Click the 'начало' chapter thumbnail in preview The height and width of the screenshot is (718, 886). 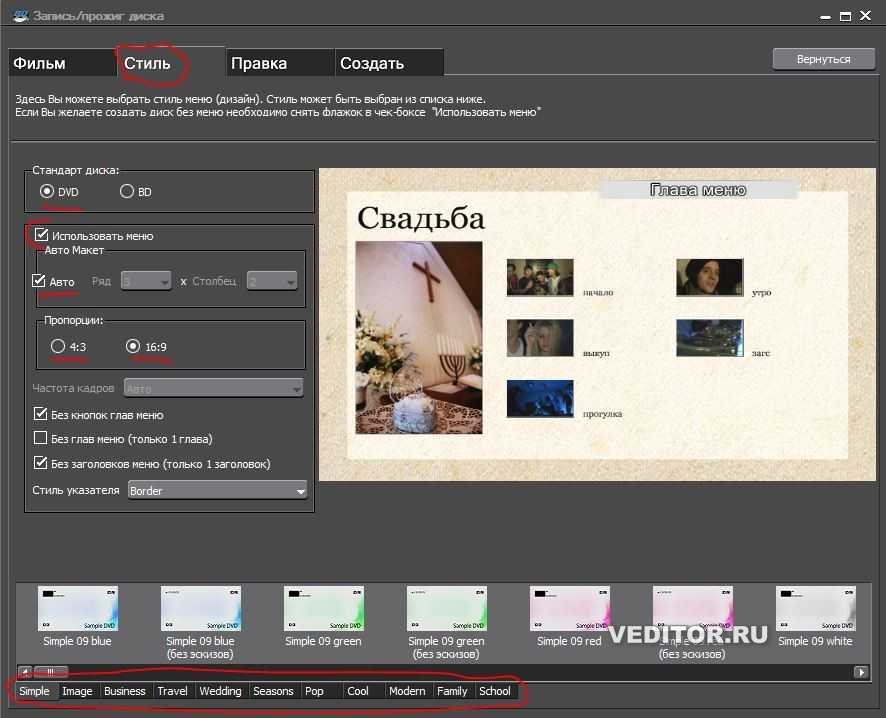(540, 278)
